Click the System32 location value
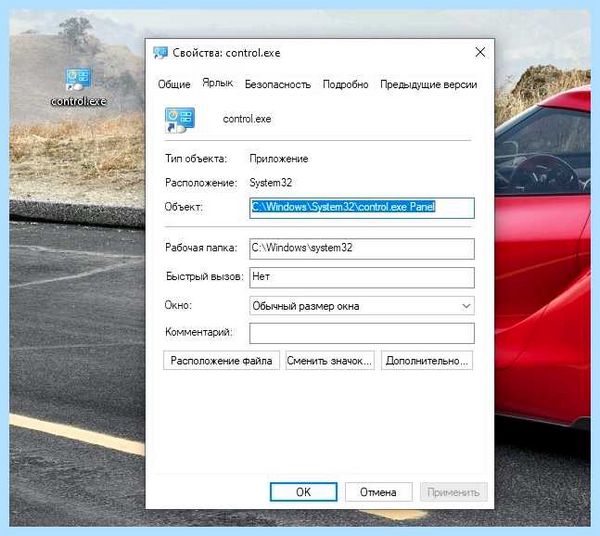 click(x=271, y=183)
